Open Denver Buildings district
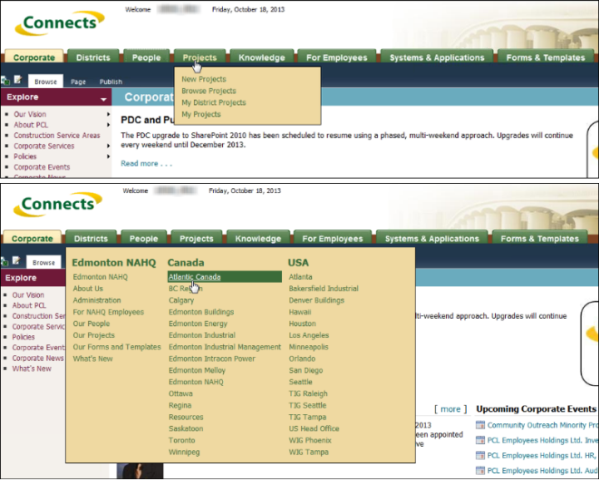 click(316, 300)
